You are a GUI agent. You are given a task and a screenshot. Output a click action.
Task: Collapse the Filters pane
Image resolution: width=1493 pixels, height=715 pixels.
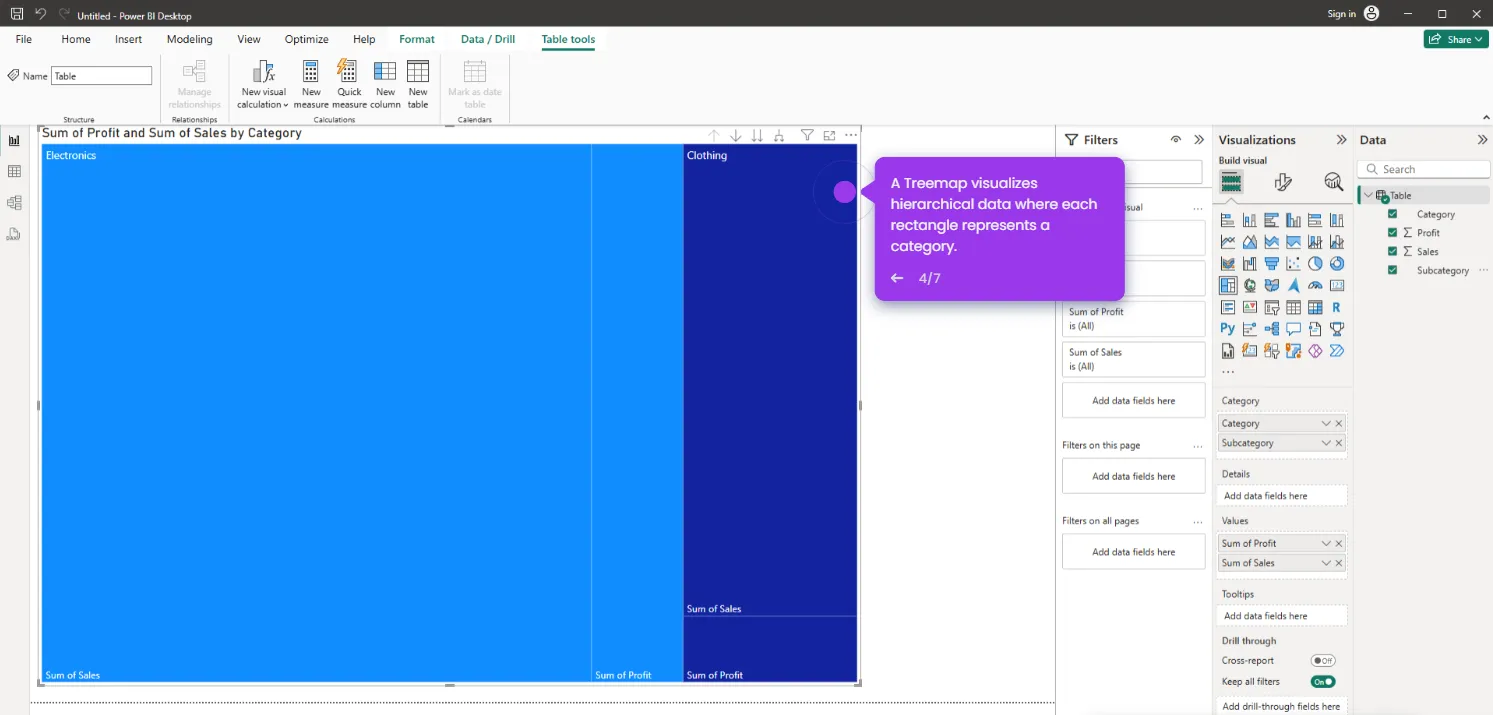point(1199,140)
